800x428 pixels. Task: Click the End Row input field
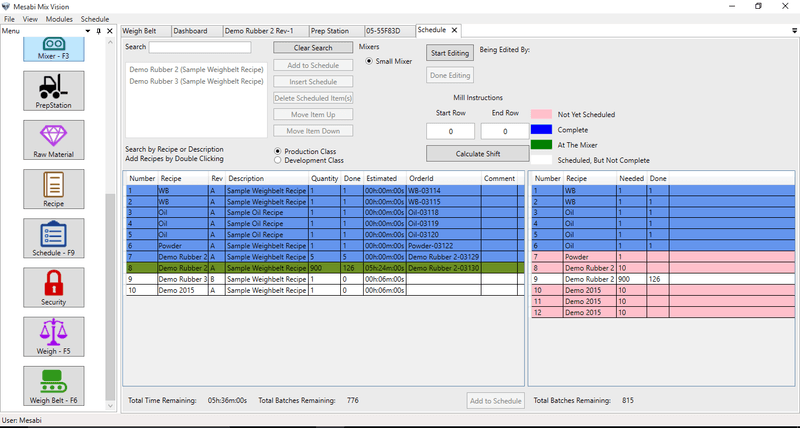(x=505, y=131)
